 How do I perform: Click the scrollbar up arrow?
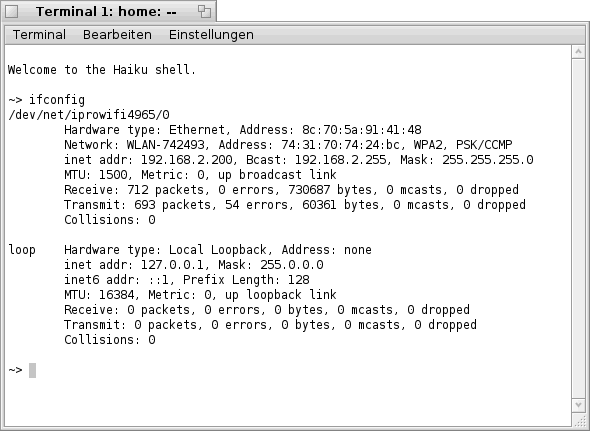(x=578, y=52)
